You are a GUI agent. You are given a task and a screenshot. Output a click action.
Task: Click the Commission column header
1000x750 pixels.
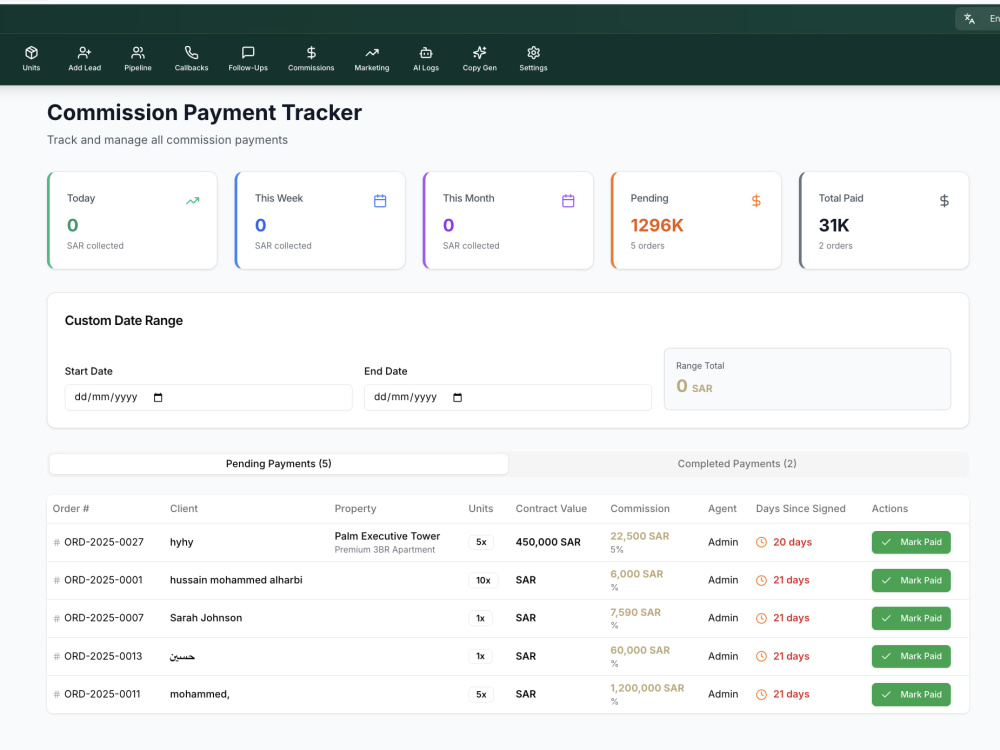pos(640,508)
